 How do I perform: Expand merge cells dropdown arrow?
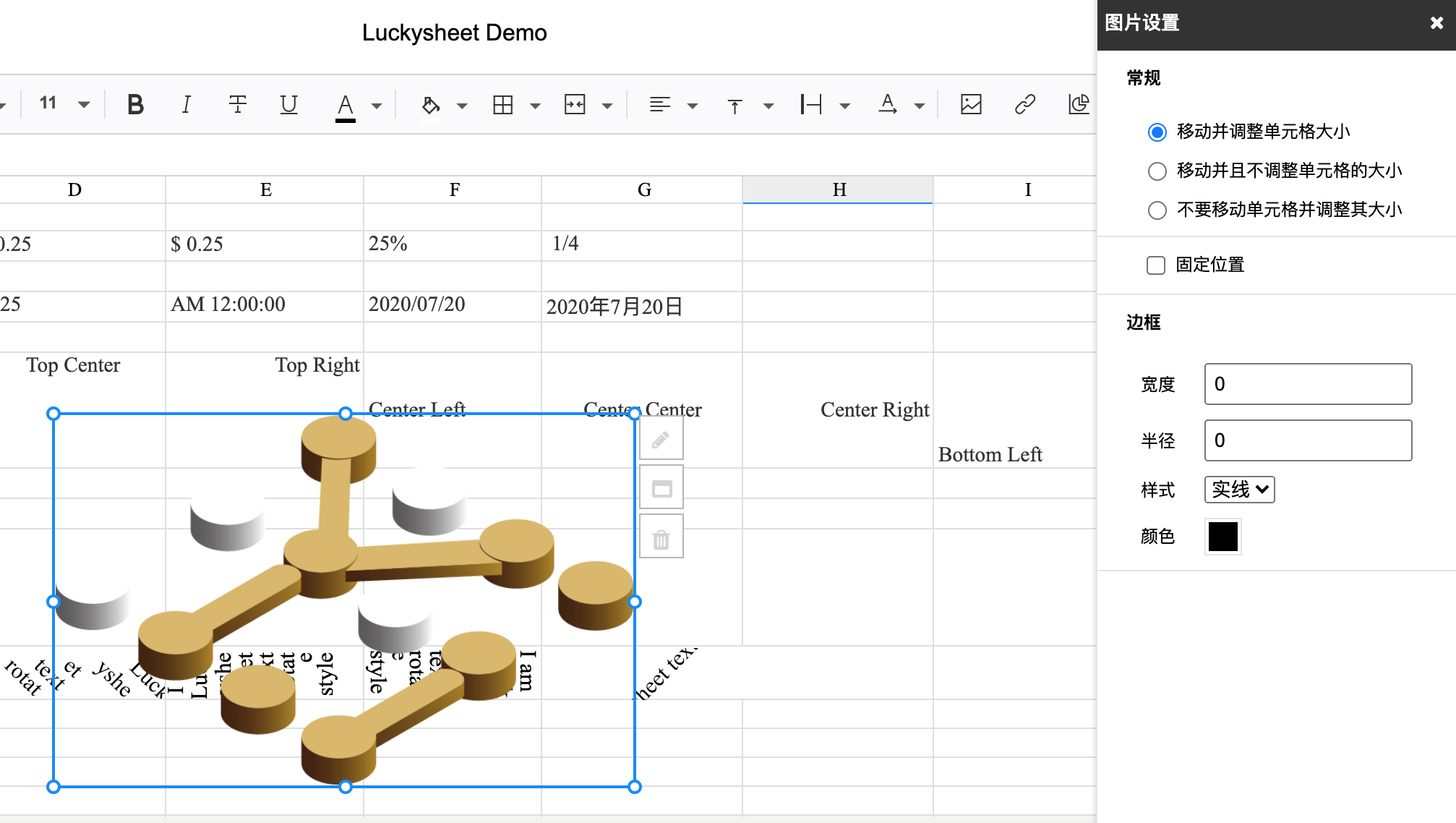[607, 106]
